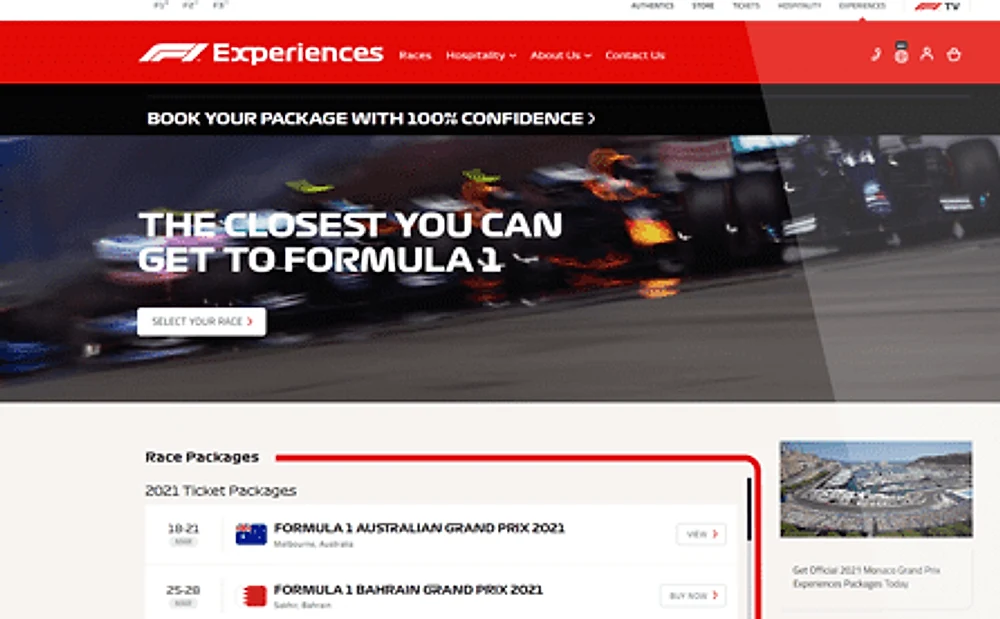The width and height of the screenshot is (1000, 619).
Task: Go to the F3 link in the top bar
Action: (220, 5)
